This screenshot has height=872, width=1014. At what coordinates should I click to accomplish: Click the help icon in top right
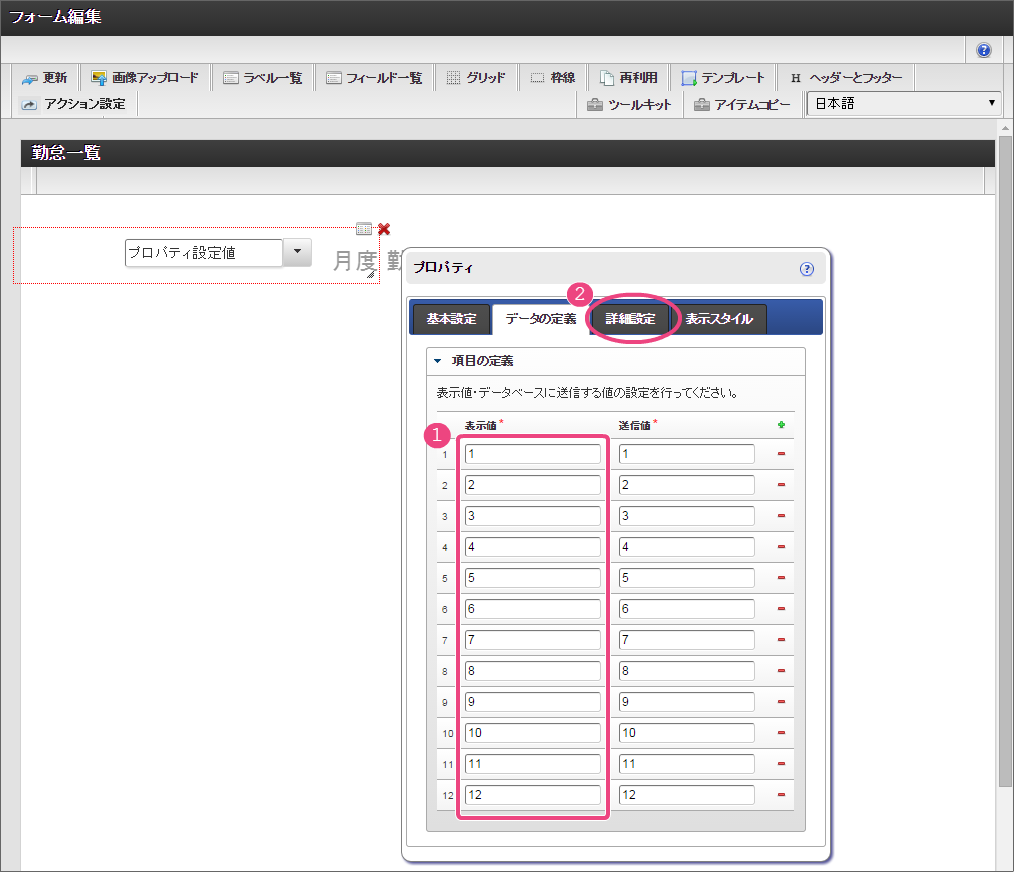coord(984,50)
